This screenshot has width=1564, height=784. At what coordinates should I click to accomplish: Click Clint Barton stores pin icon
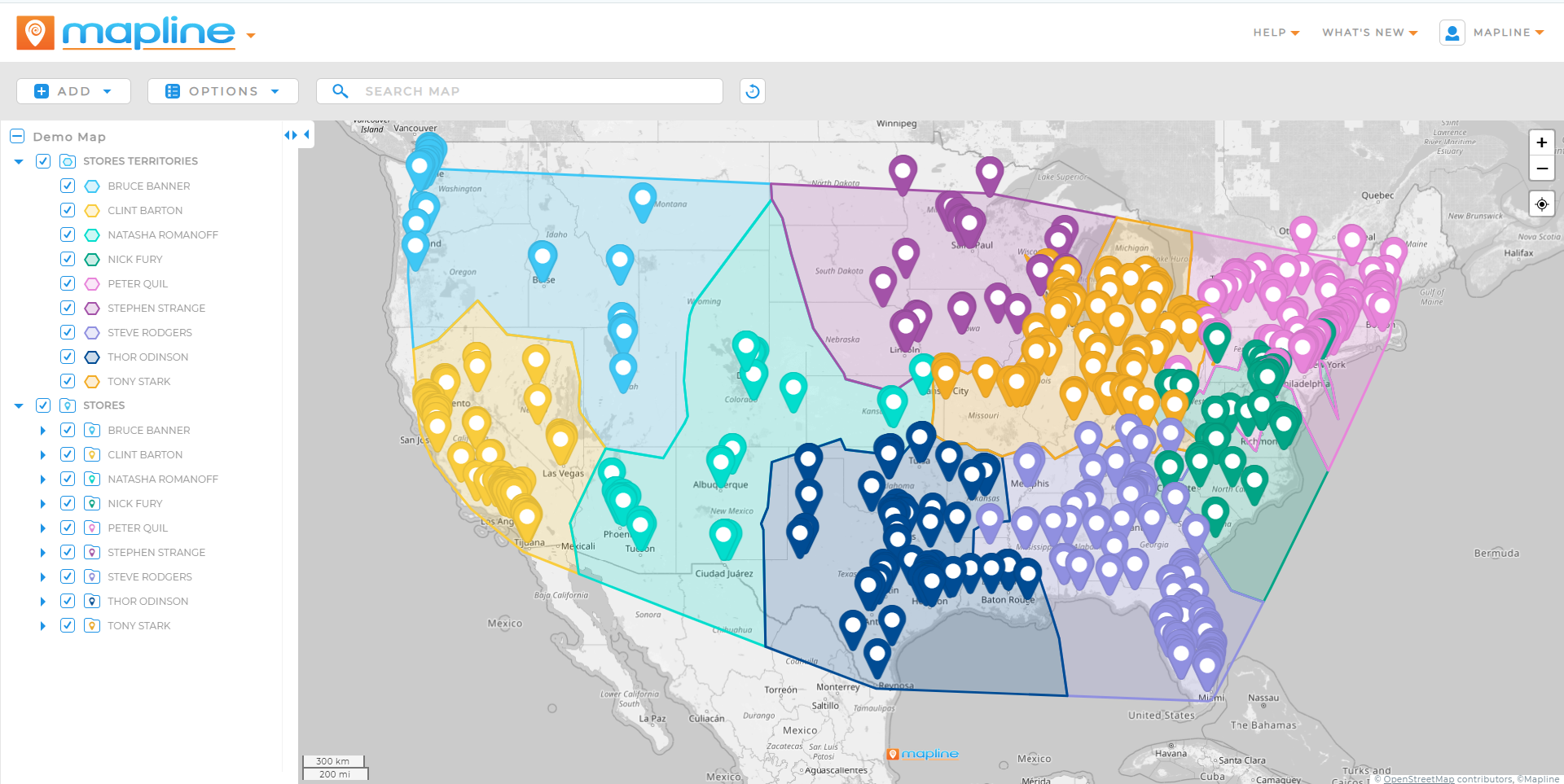pos(92,454)
